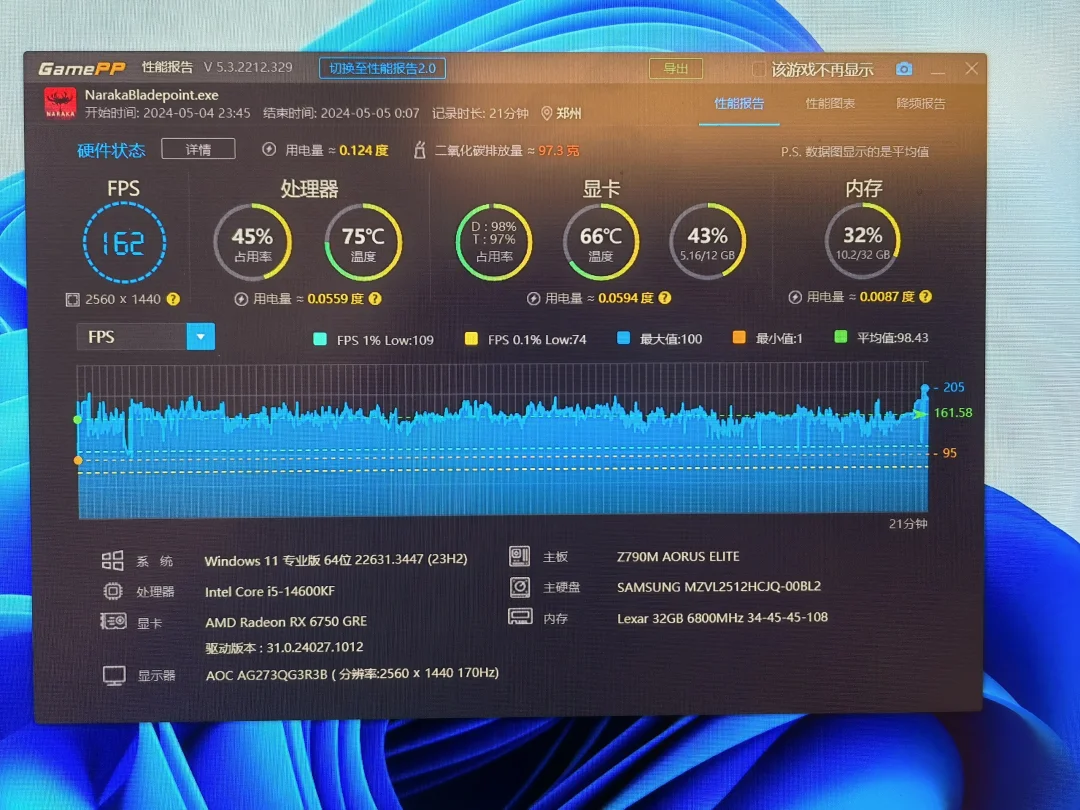Click the power plug icon beside 用电量 0.124 度
Viewport: 1080px width, 810px height.
coord(269,149)
